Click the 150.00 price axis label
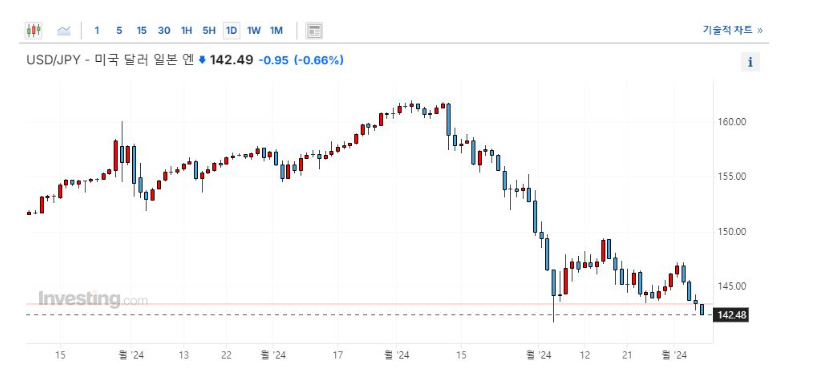The image size is (821, 381). tap(731, 232)
